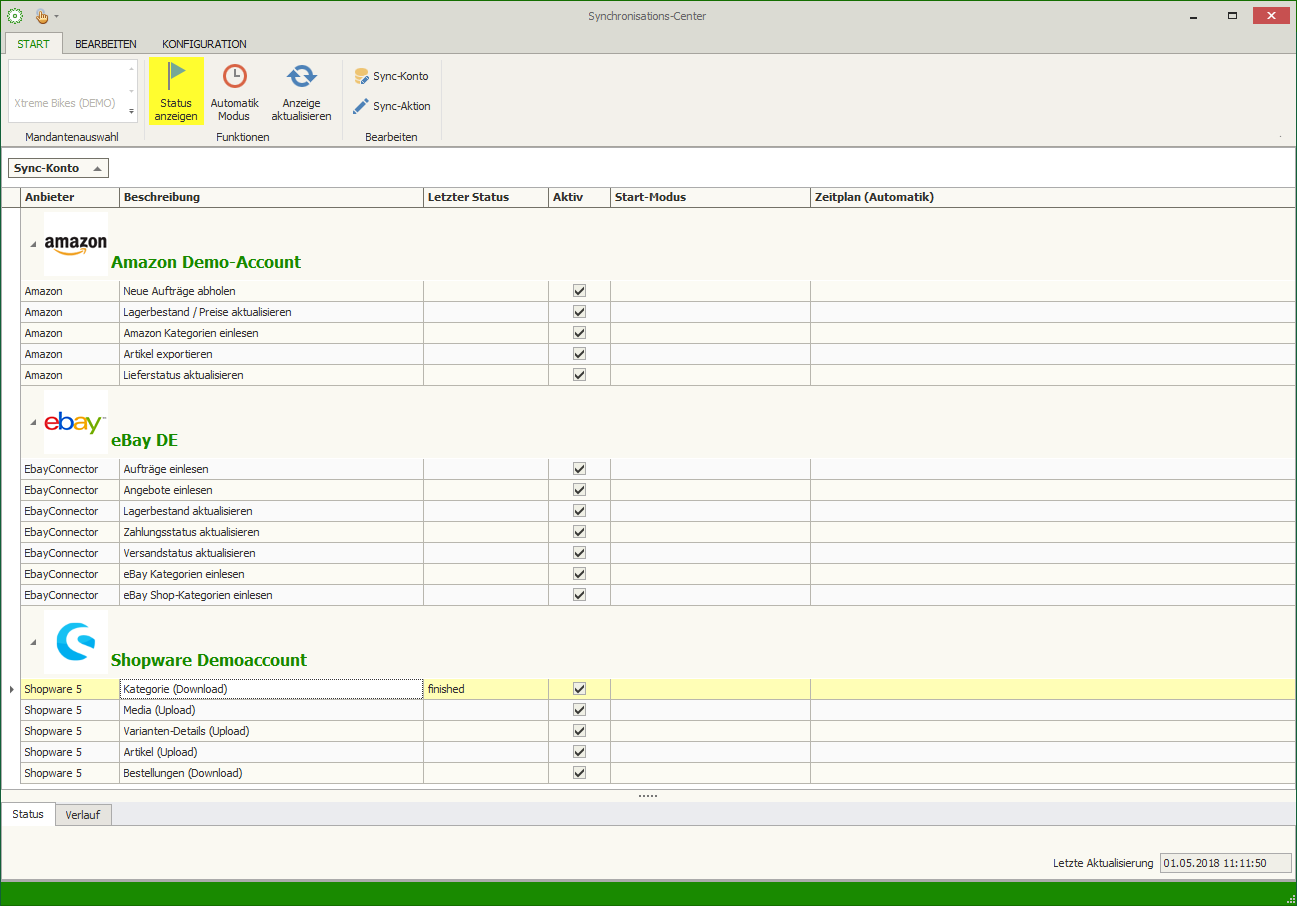Click Amazon Demo-Account group title

click(206, 262)
